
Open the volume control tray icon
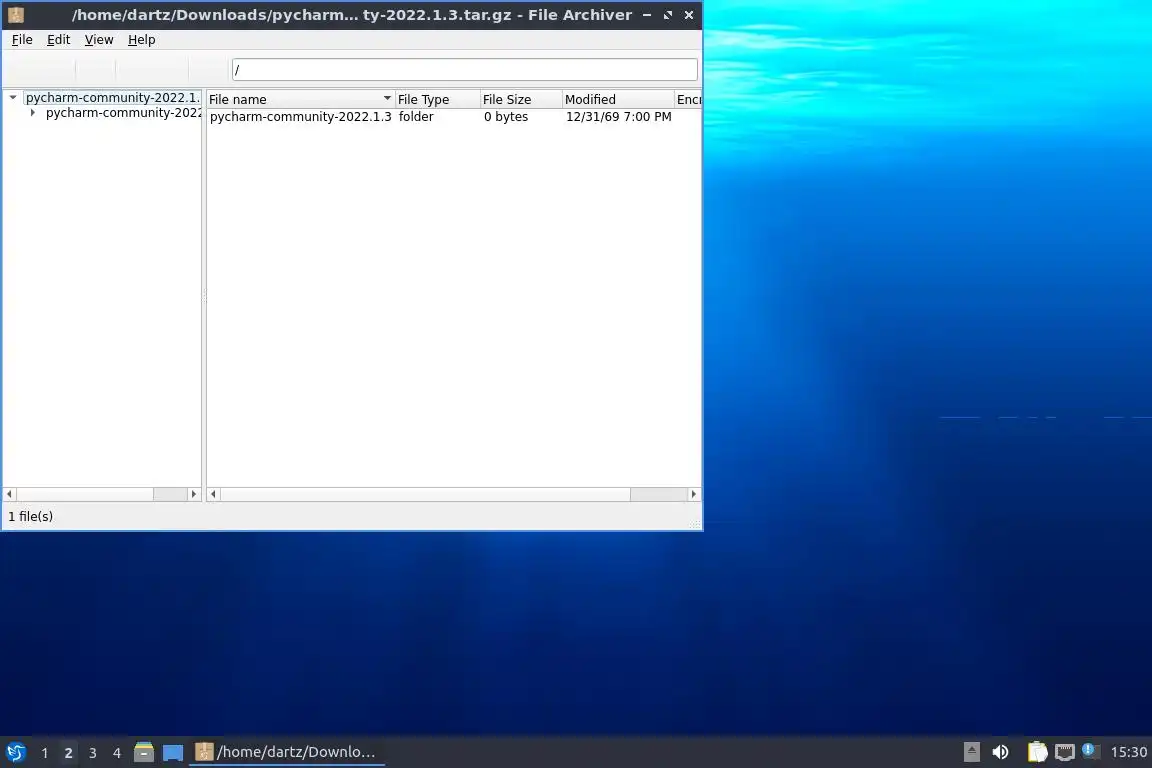pyautogui.click(x=1000, y=752)
